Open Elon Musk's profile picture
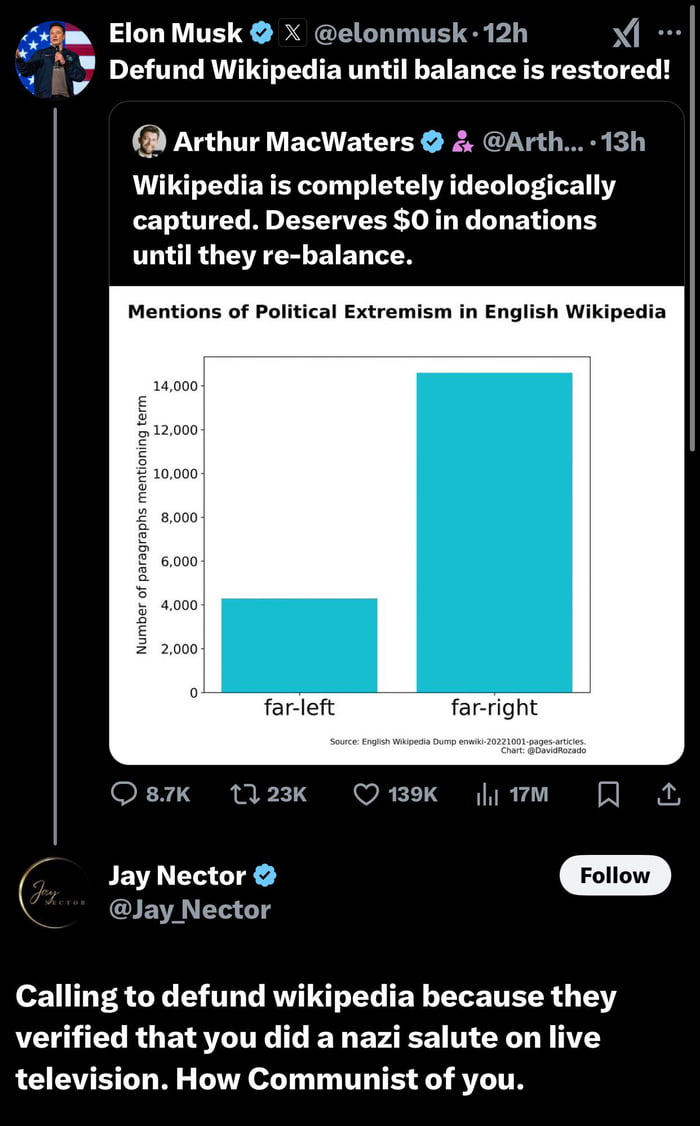Viewport: 700px width, 1126px height. [x=55, y=61]
